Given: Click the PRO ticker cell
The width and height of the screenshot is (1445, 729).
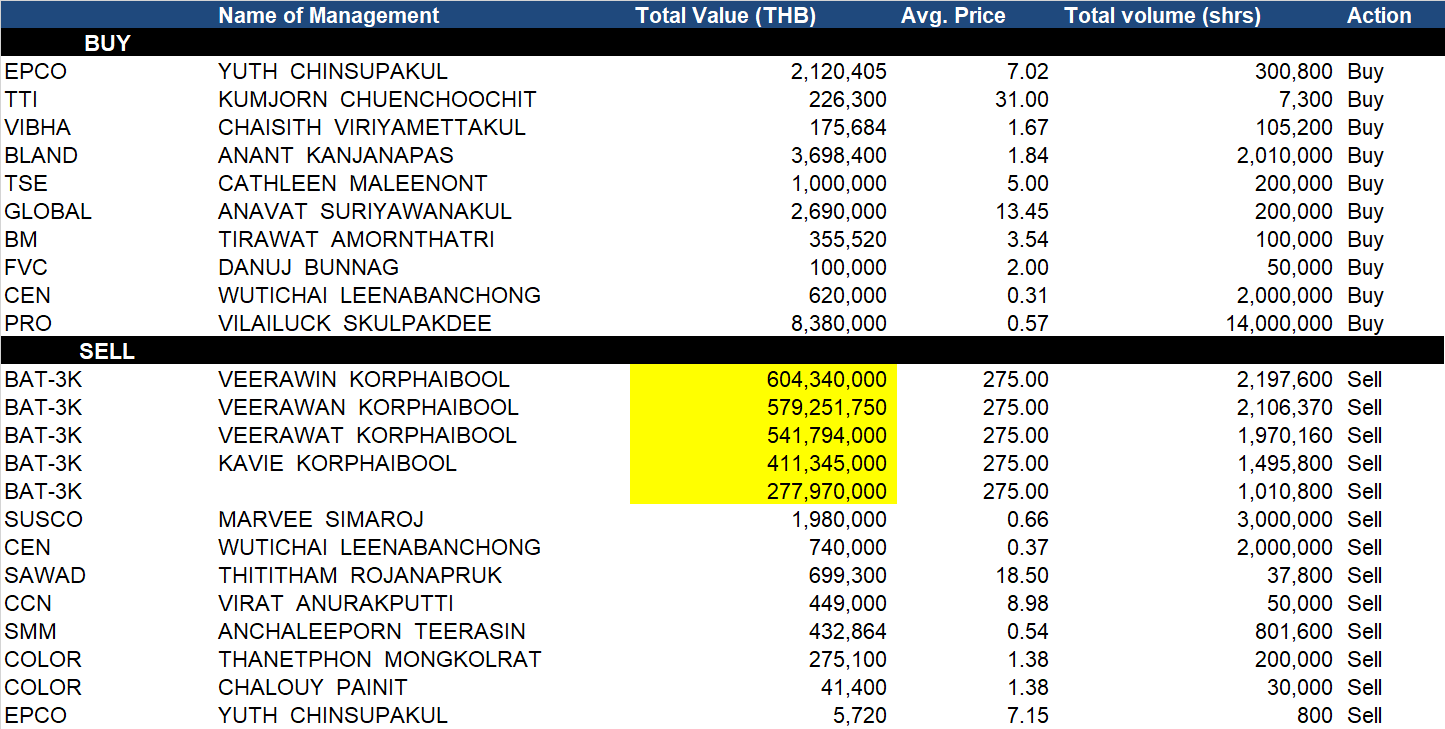Looking at the screenshot, I should (27, 323).
